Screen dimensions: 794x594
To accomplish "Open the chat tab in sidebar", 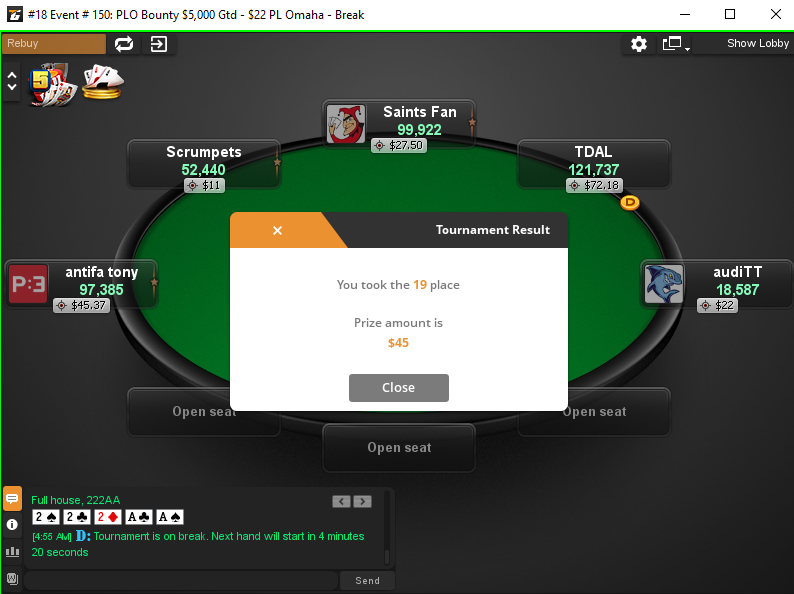I will pos(12,499).
